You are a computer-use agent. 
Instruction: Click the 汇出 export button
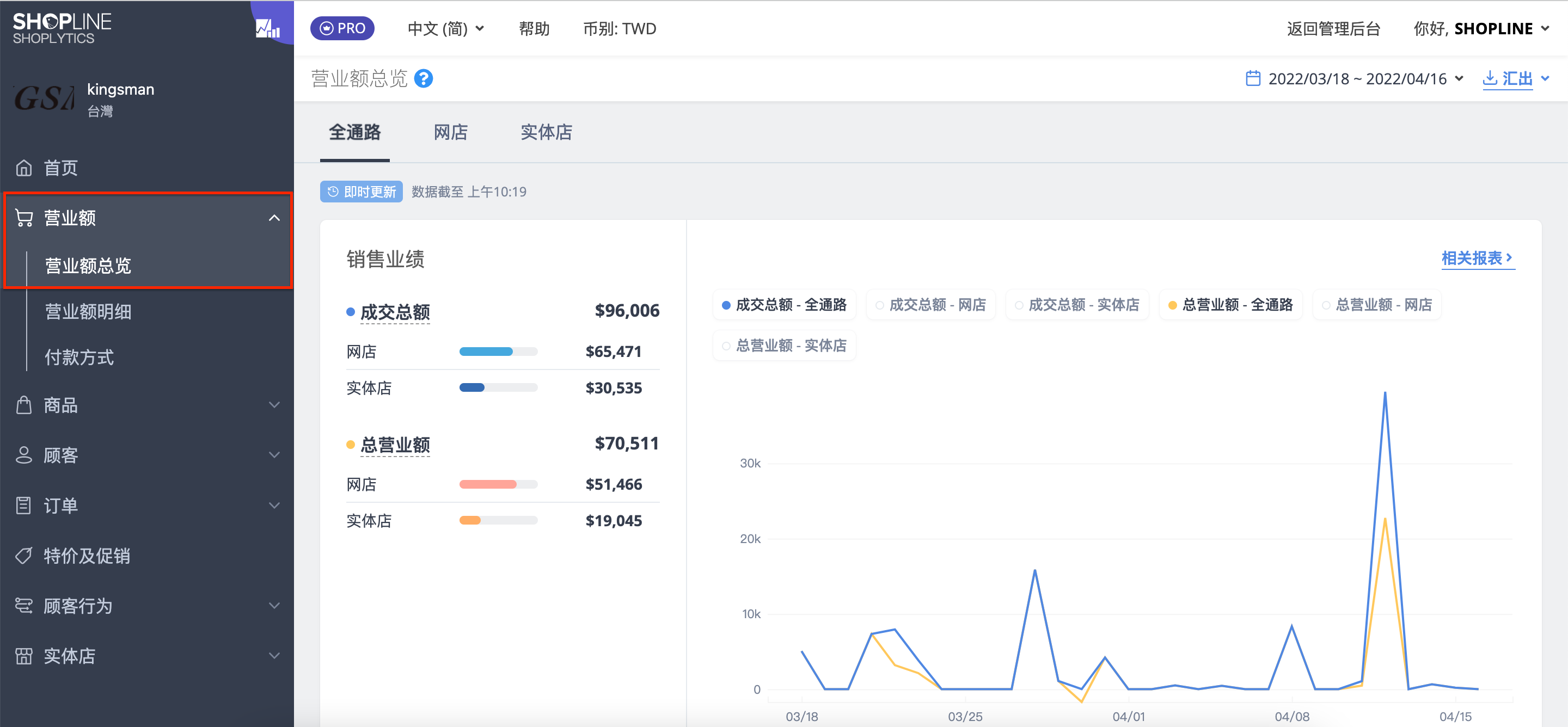1507,78
